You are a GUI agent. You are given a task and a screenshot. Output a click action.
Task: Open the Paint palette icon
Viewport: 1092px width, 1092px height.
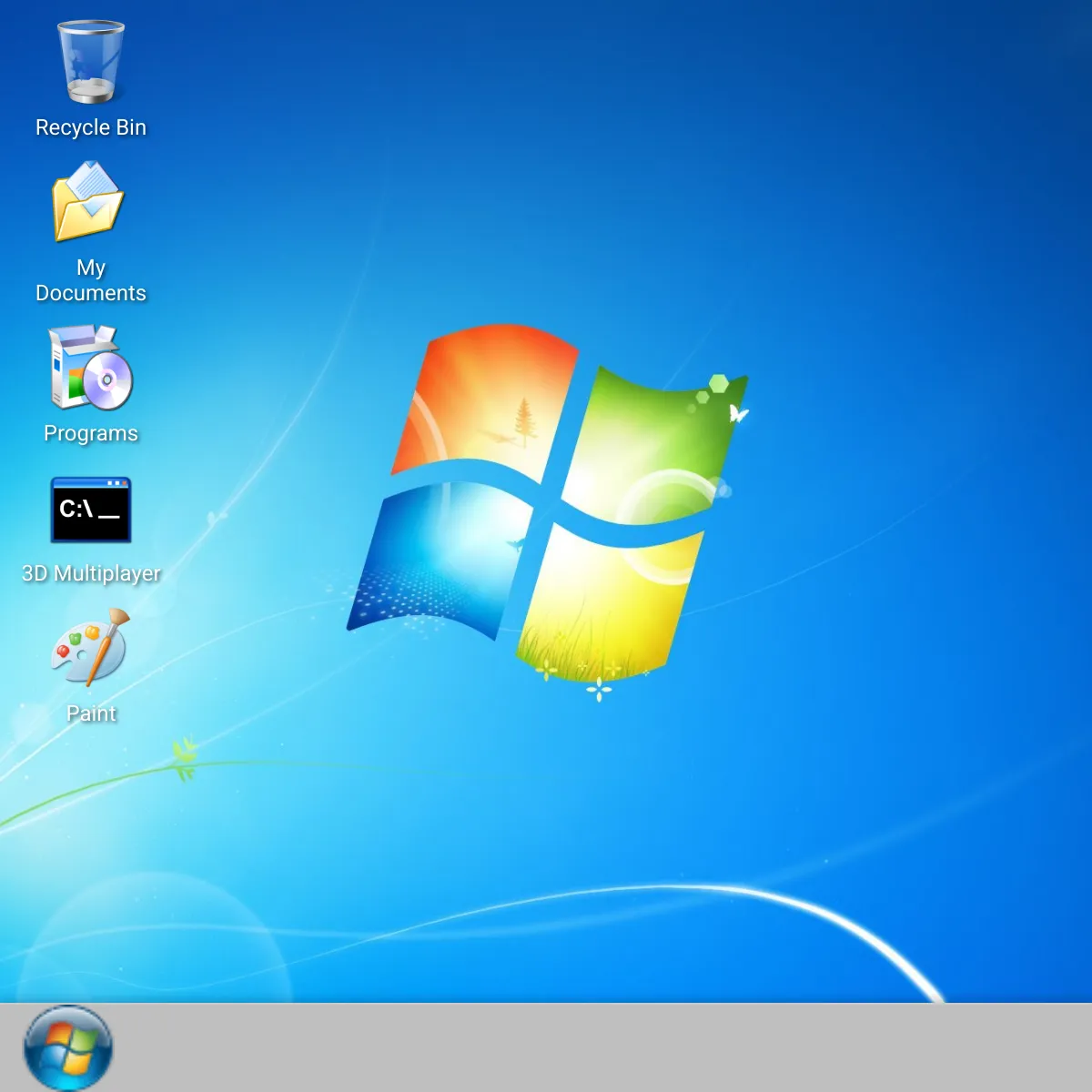click(91, 647)
